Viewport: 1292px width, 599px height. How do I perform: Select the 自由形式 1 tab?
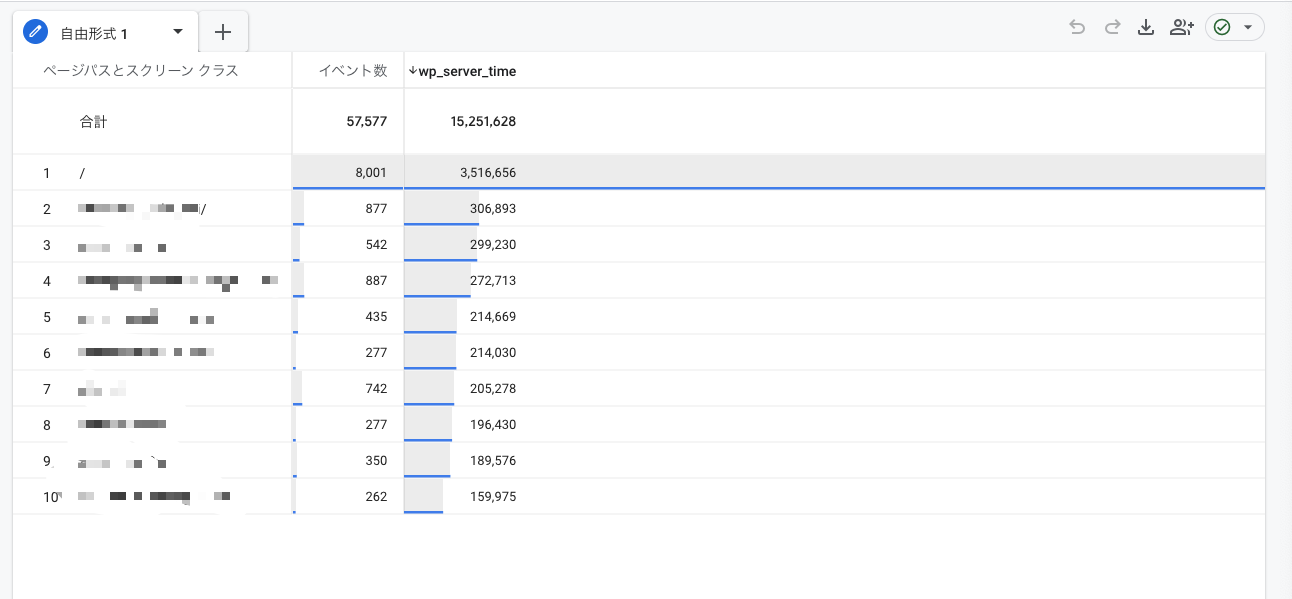point(94,33)
